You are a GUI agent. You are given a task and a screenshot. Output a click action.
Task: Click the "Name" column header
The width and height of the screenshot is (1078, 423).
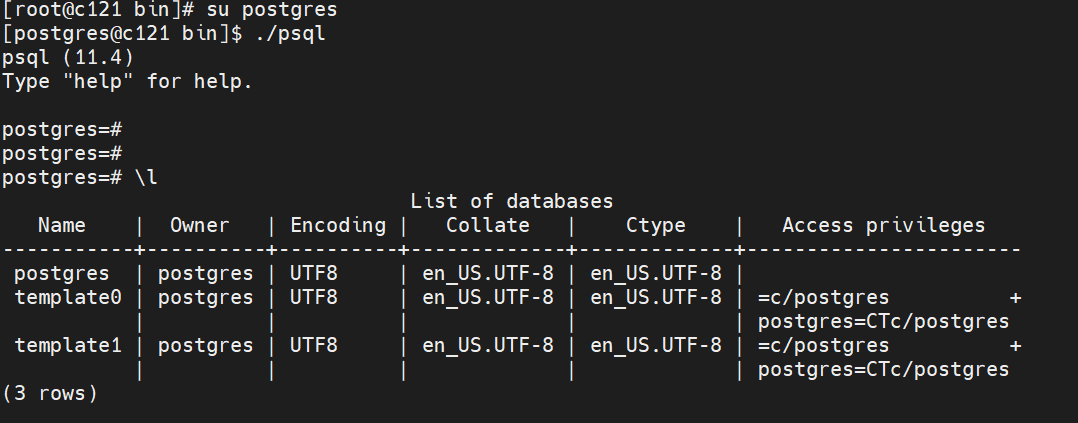[x=62, y=226]
